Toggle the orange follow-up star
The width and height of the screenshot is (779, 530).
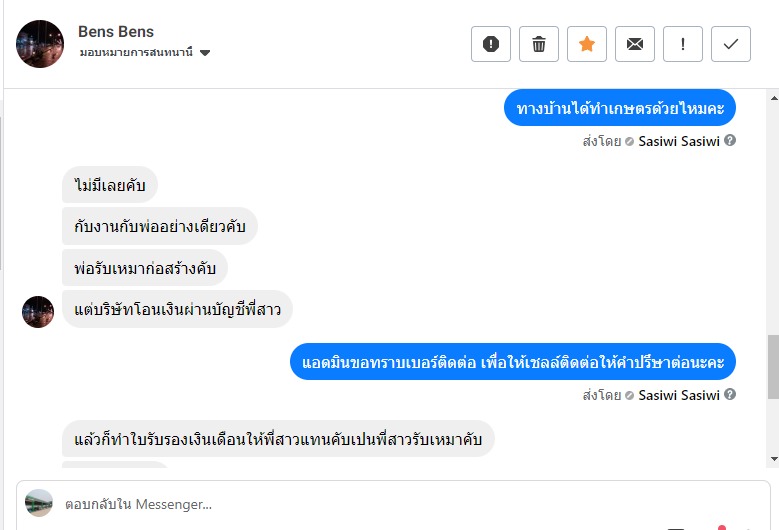[587, 44]
